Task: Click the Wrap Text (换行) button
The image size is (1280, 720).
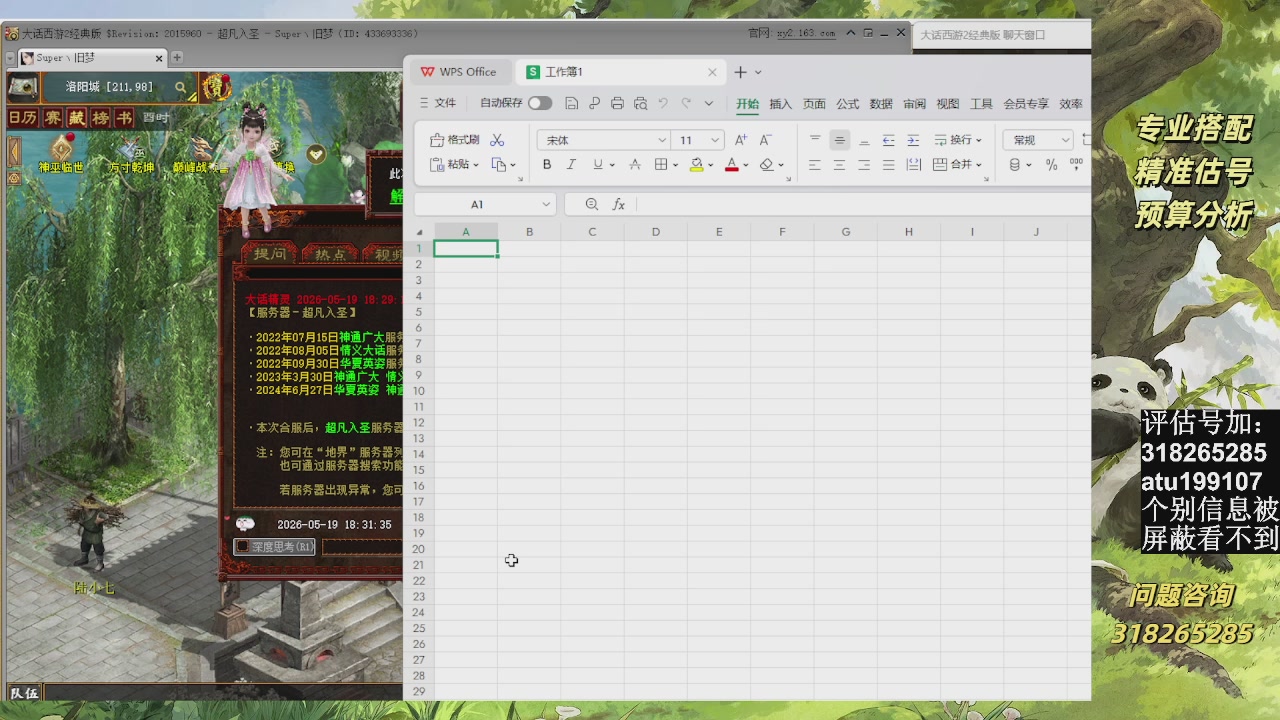Action: click(x=951, y=140)
